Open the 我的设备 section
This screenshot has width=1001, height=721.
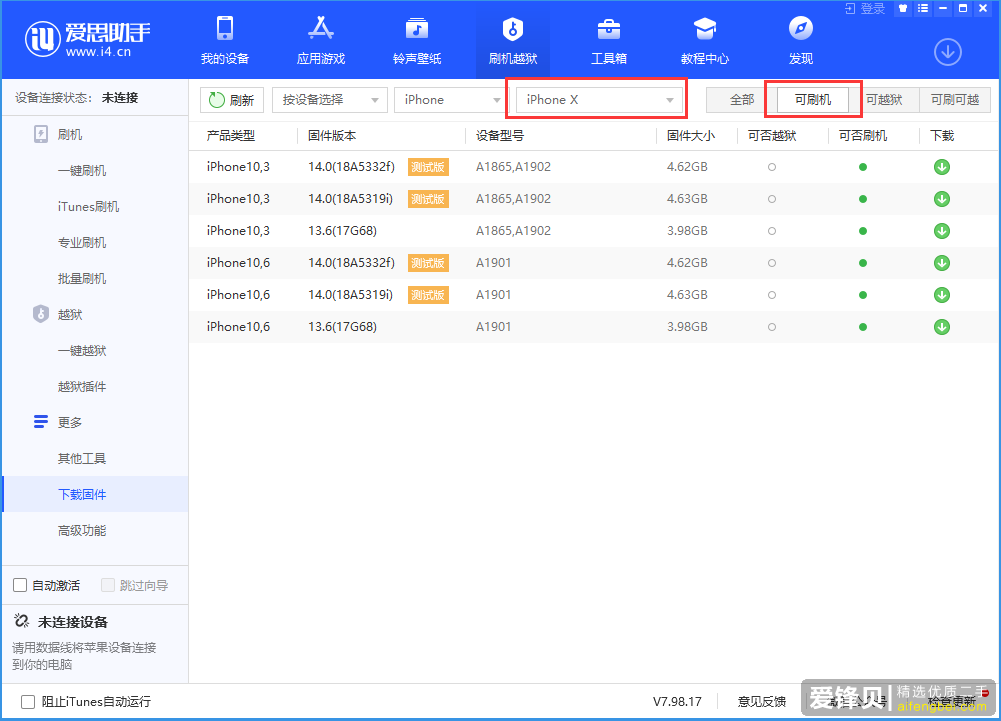[x=225, y=40]
